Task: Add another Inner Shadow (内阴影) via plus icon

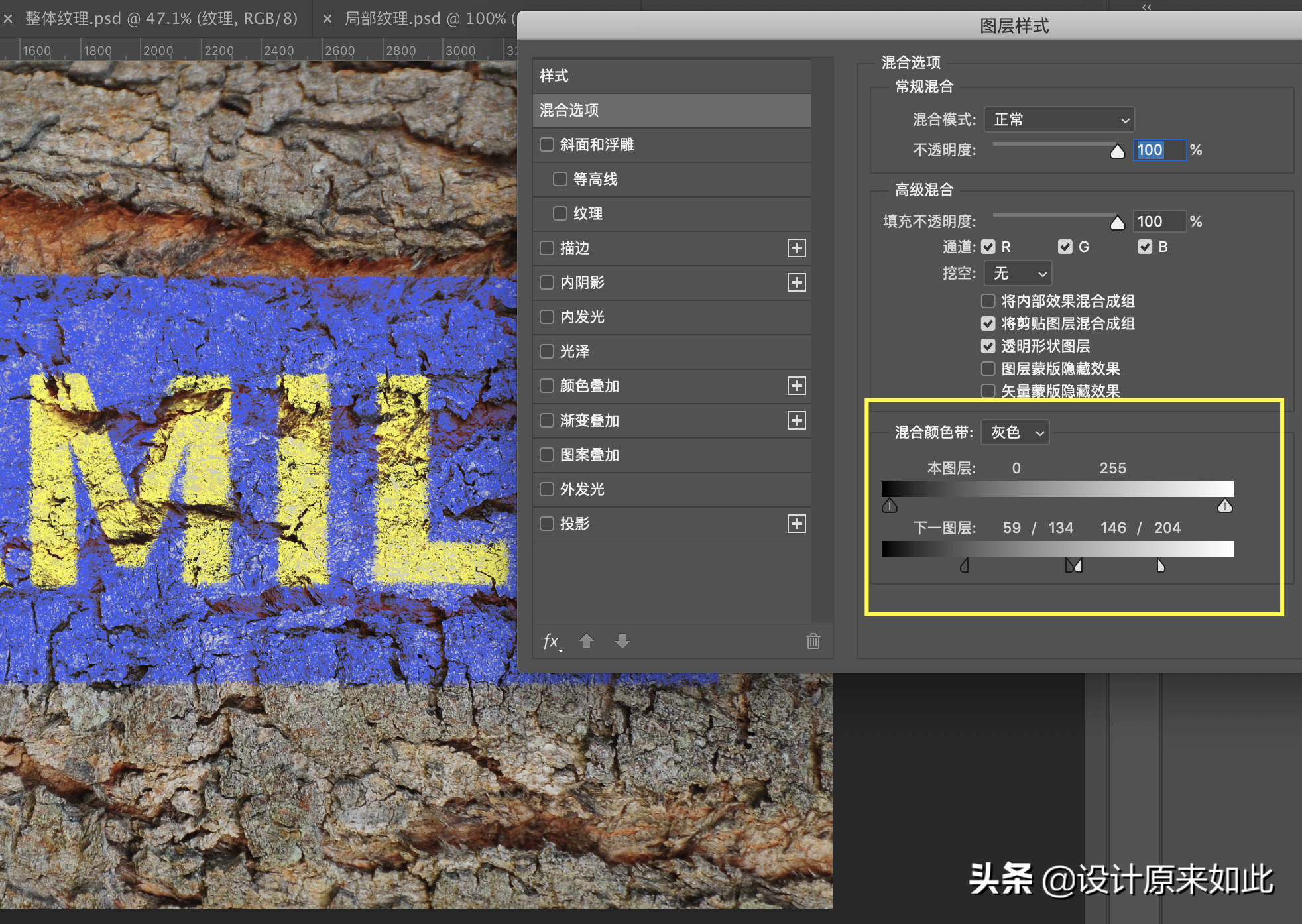Action: click(796, 282)
